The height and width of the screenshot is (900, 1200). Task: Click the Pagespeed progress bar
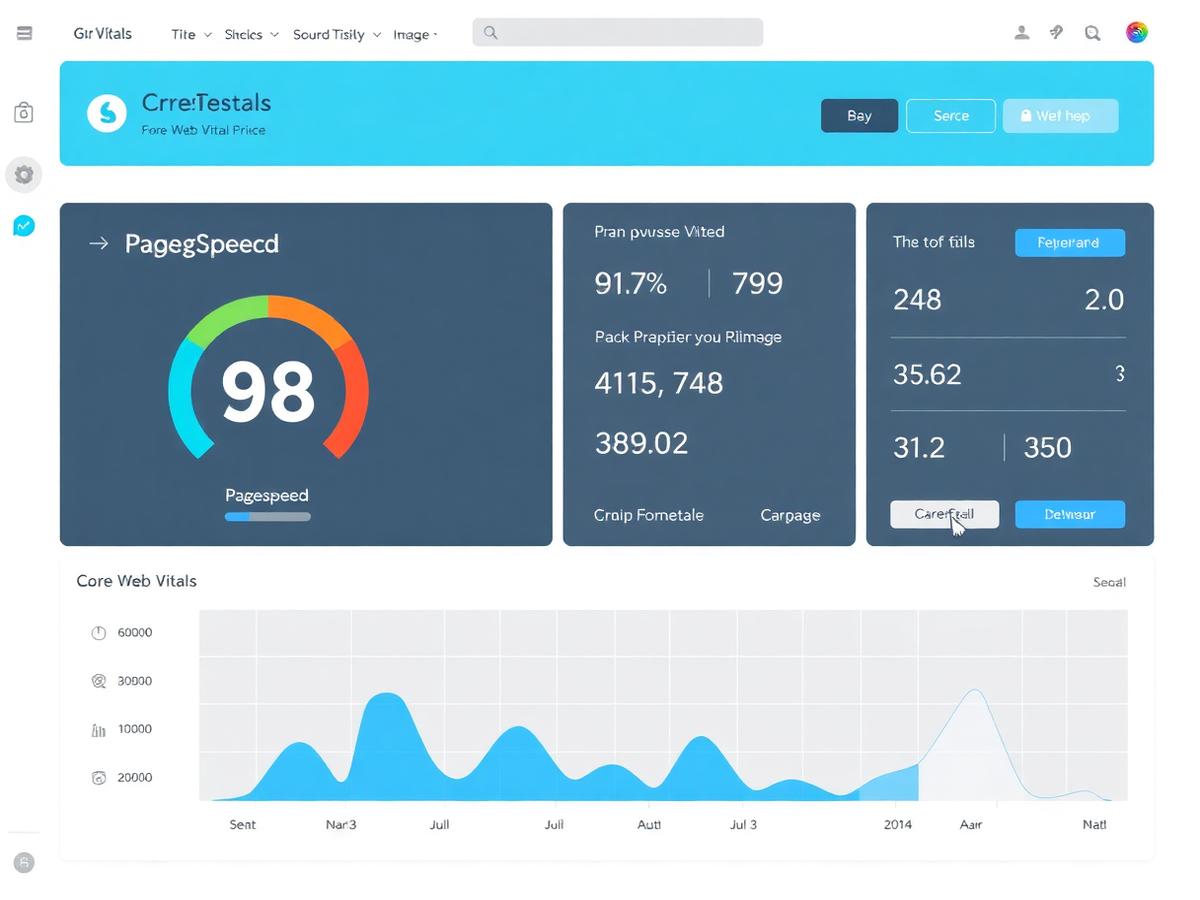click(268, 517)
